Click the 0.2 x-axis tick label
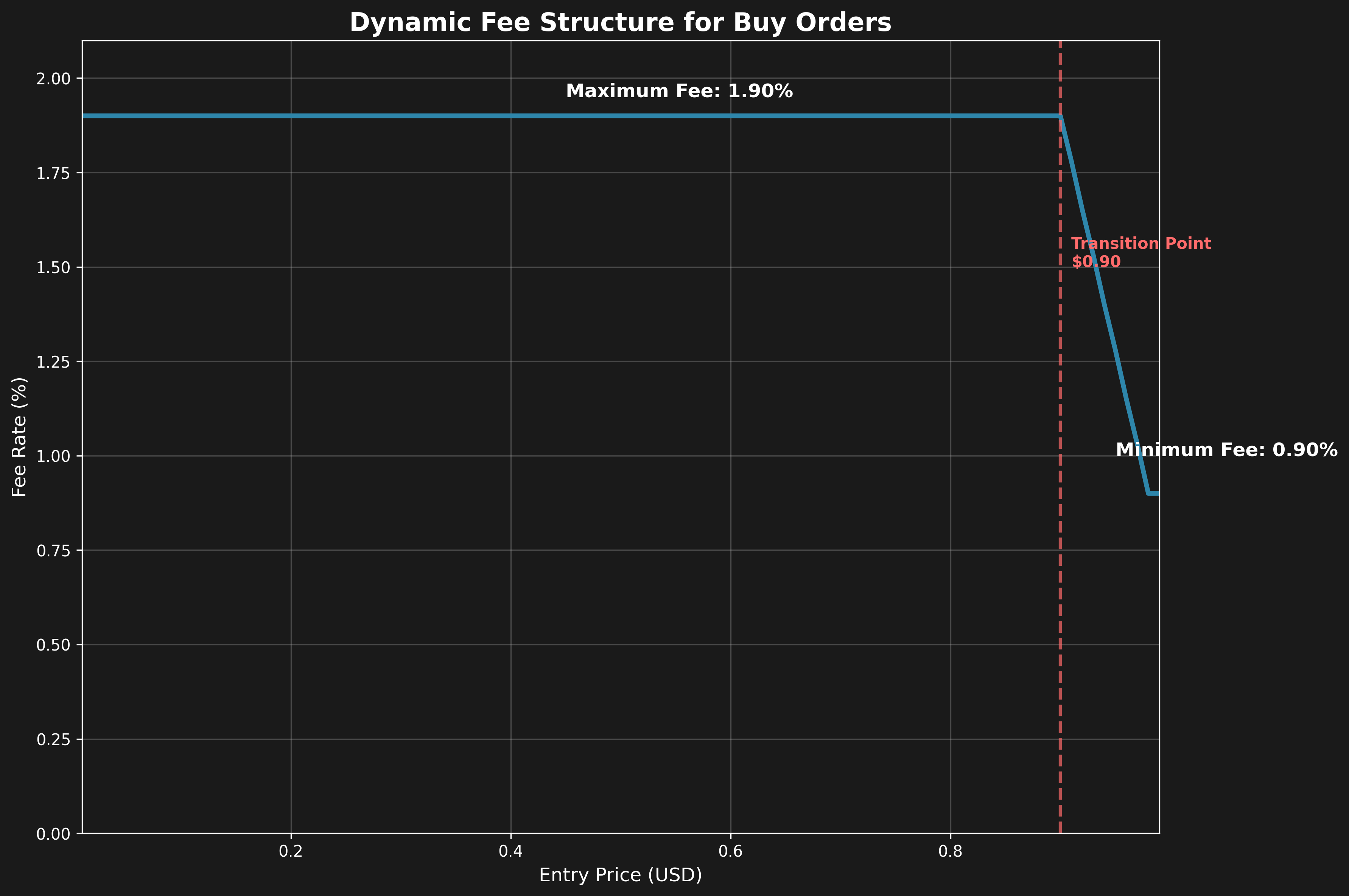Image resolution: width=1349 pixels, height=896 pixels. (x=291, y=852)
